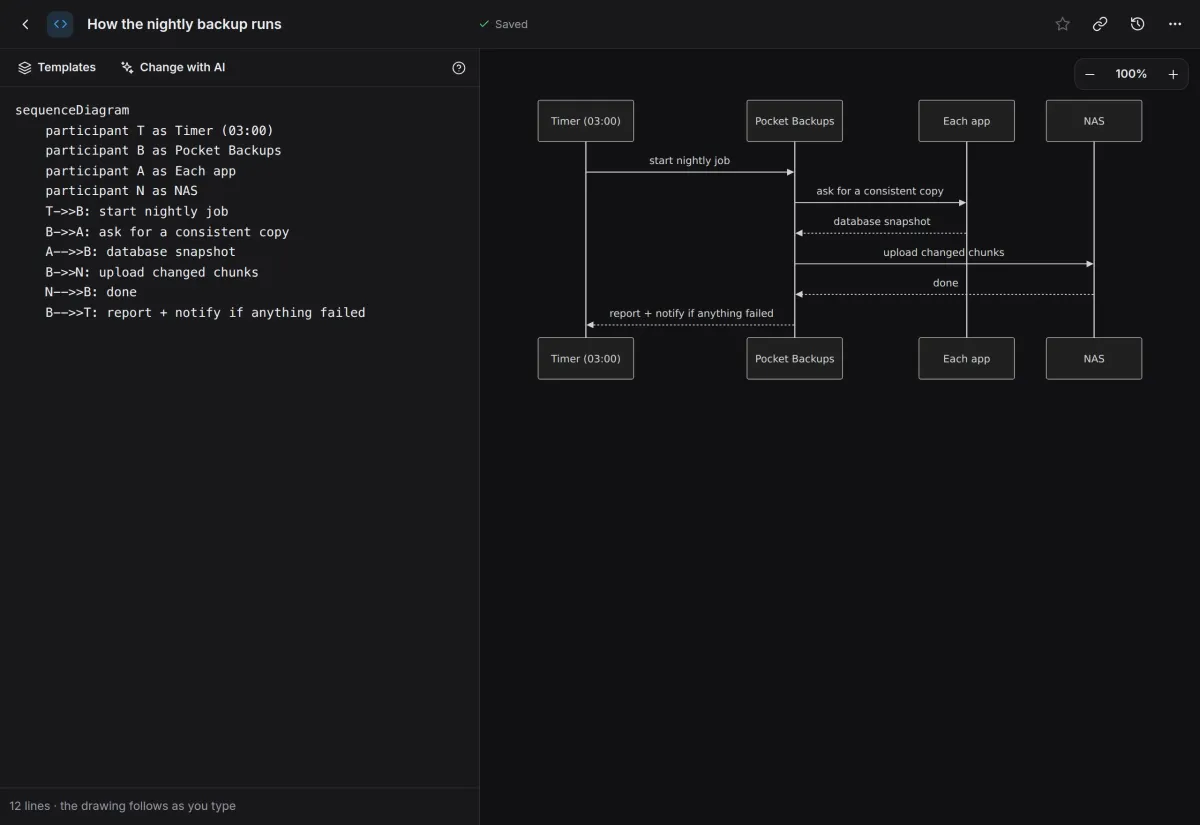Click the upload changed chunks diagram label
Viewport: 1200px width, 825px height.
(x=944, y=252)
